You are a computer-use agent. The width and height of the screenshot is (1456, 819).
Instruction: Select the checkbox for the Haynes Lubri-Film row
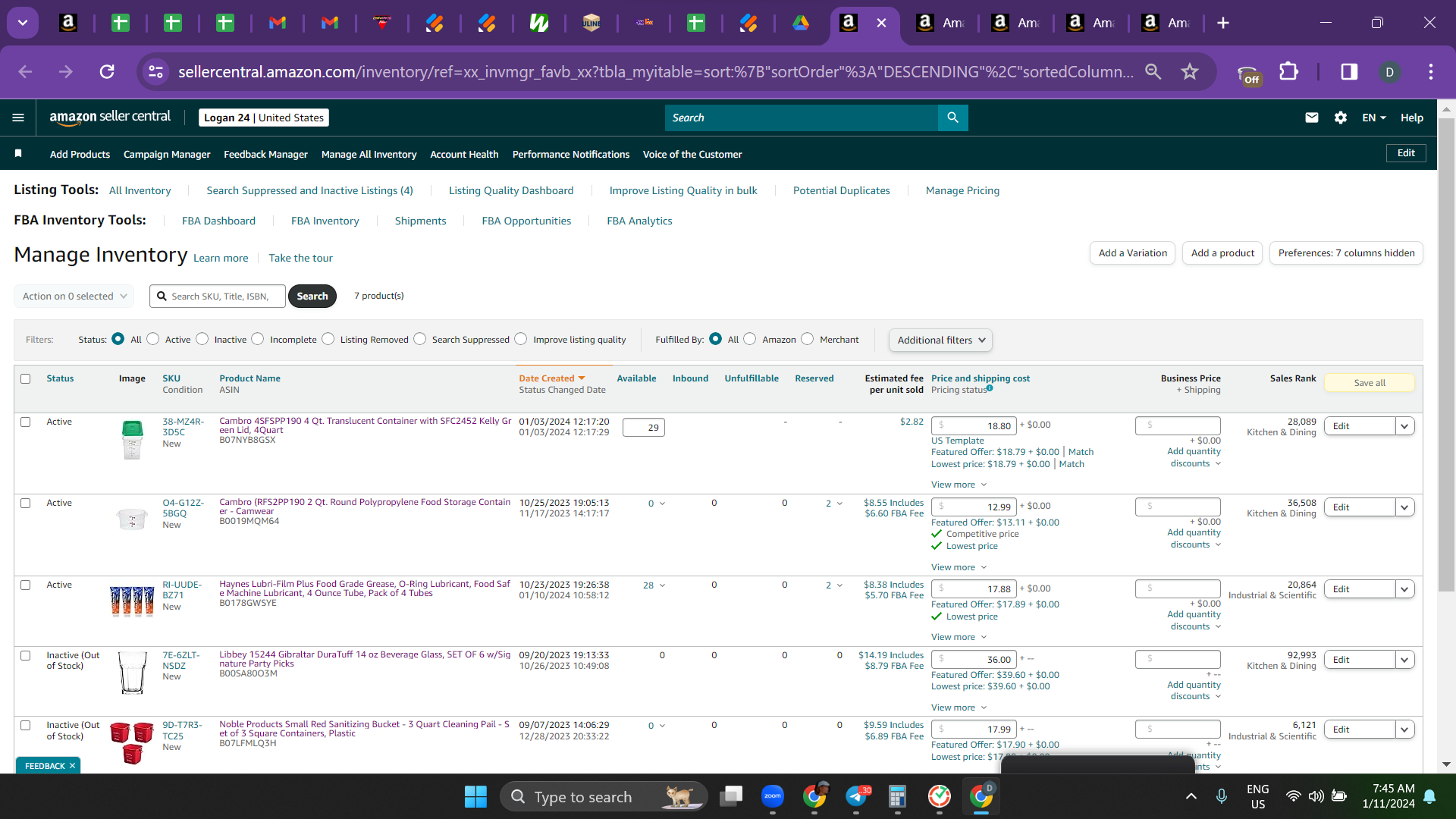click(26, 585)
